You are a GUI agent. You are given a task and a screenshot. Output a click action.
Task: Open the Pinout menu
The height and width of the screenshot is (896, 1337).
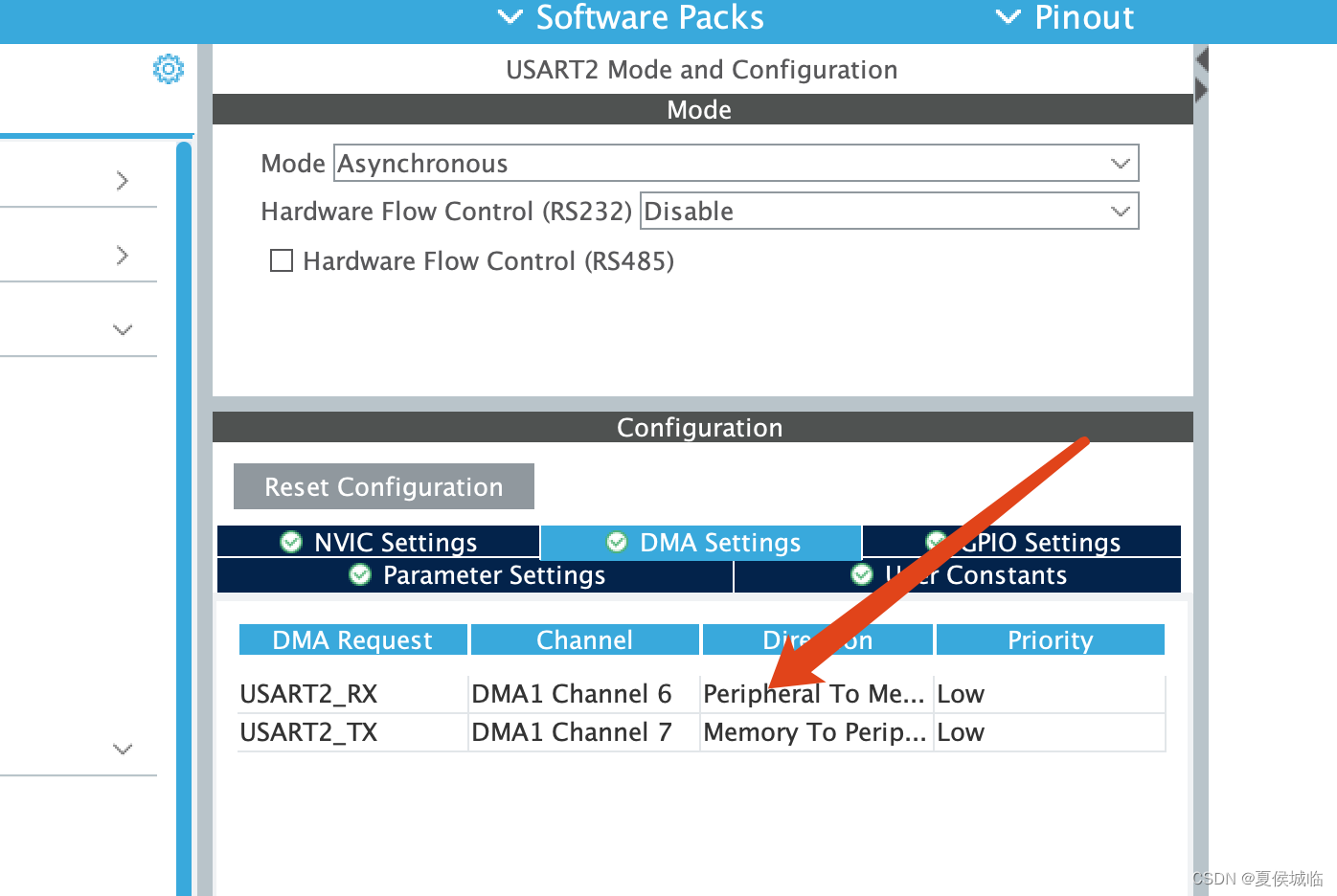tap(1065, 17)
